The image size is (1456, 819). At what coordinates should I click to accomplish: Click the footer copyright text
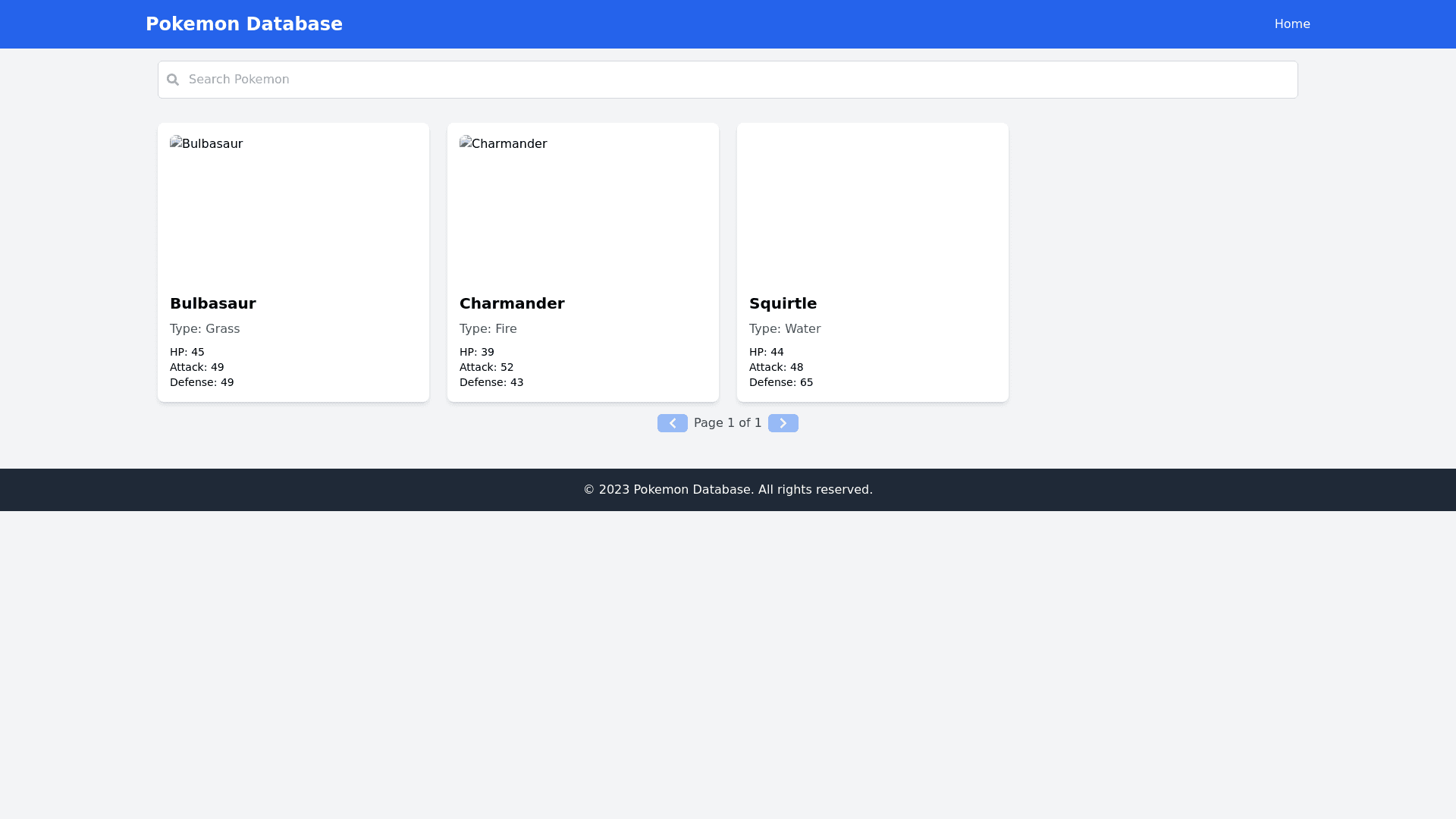[x=727, y=490]
